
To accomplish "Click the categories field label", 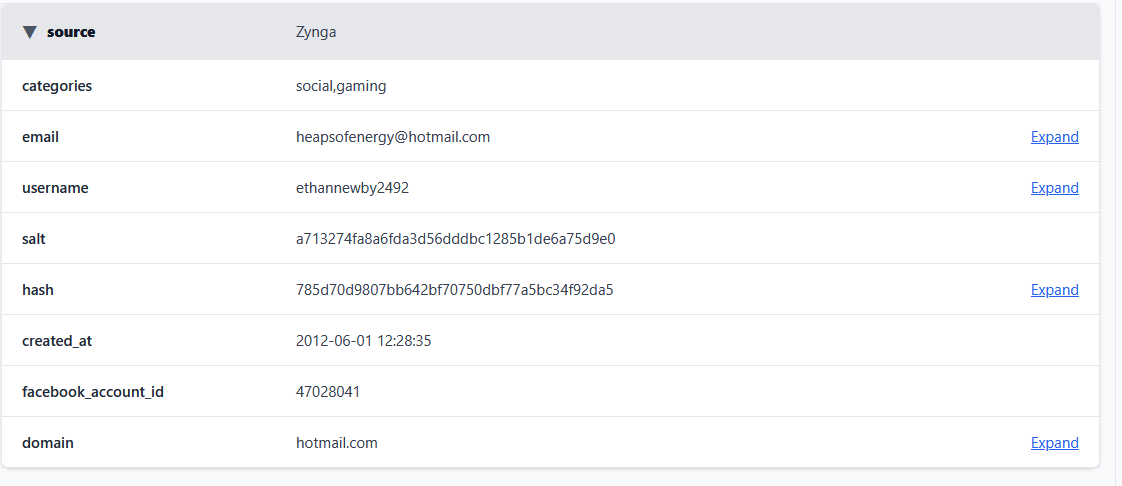I will click(x=57, y=86).
